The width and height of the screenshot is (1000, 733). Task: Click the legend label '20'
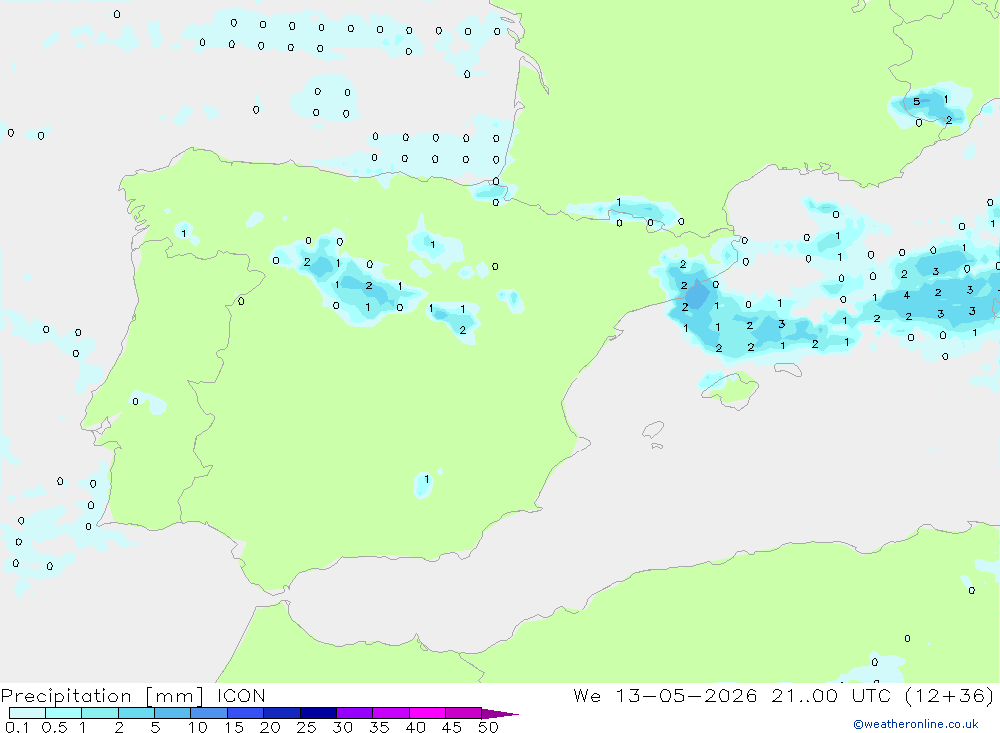pyautogui.click(x=270, y=727)
